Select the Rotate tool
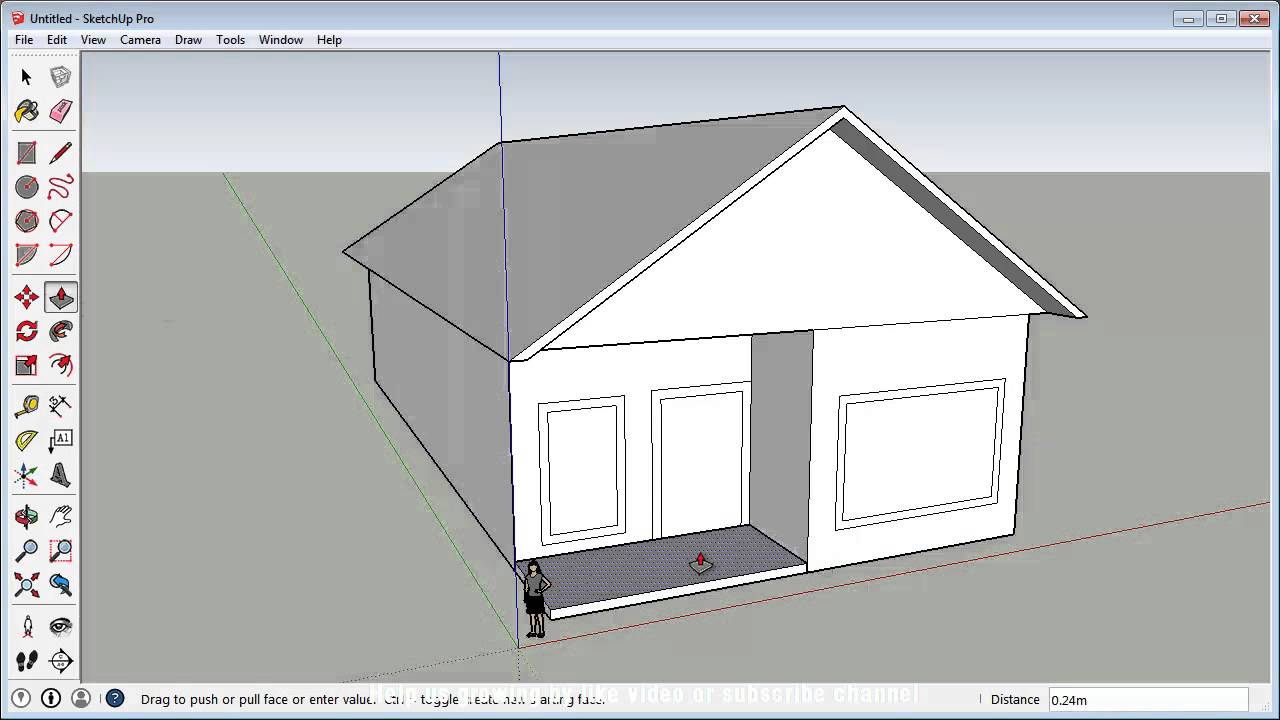The image size is (1280, 720). (x=27, y=331)
